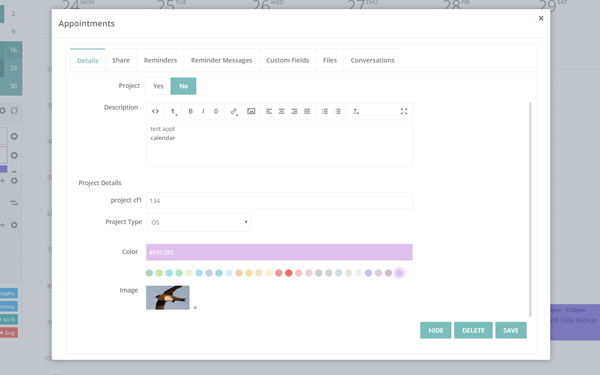Open paragraph format dropdown in editor
This screenshot has height=375, width=600.
click(x=173, y=111)
